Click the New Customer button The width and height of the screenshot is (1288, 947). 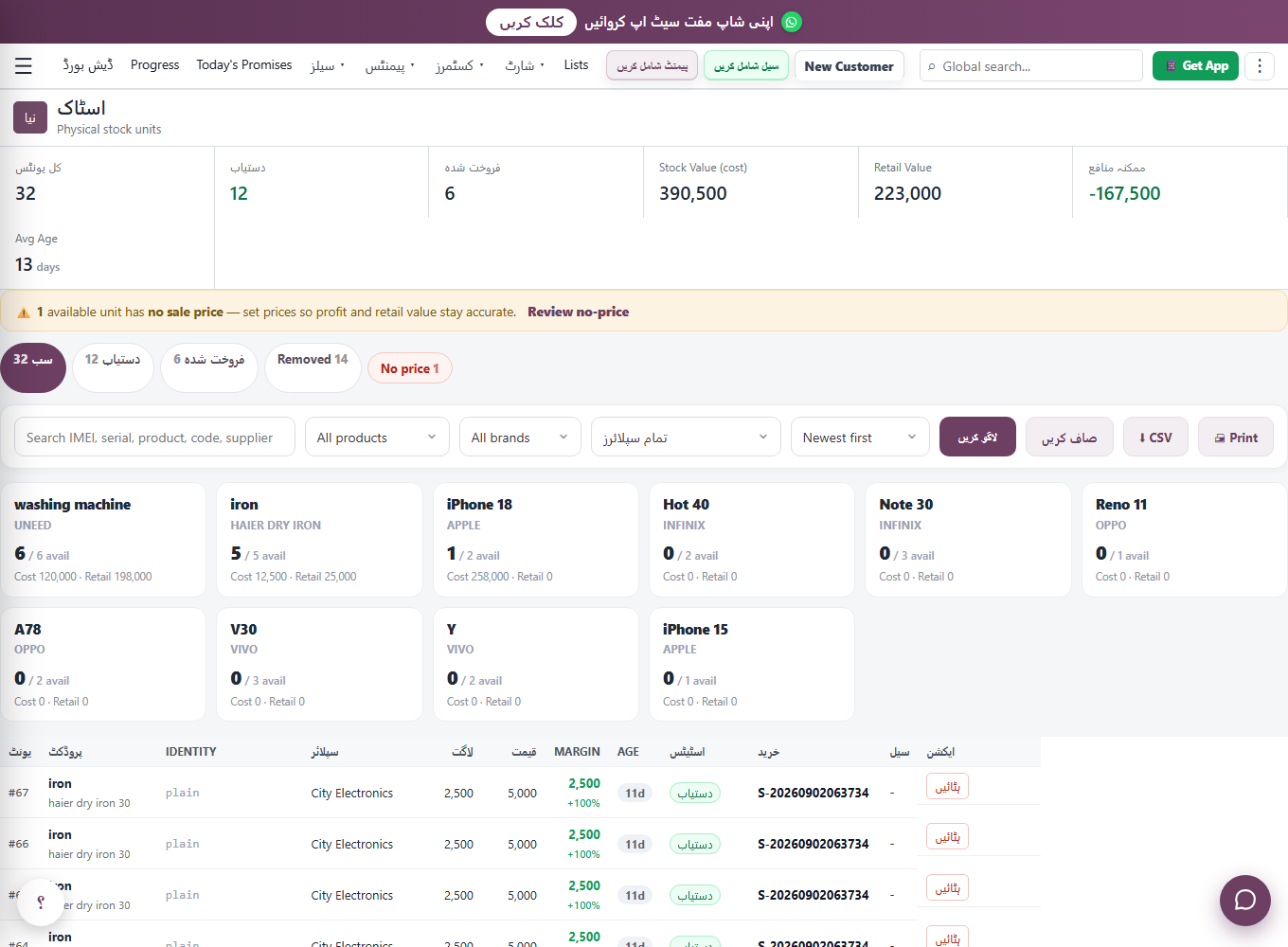850,66
